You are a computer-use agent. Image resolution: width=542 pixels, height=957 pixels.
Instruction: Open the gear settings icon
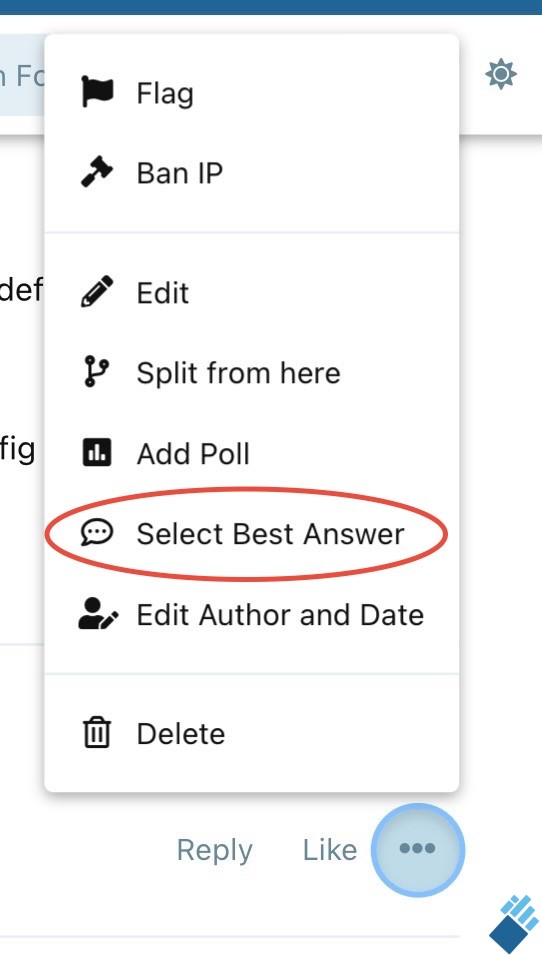coord(500,74)
